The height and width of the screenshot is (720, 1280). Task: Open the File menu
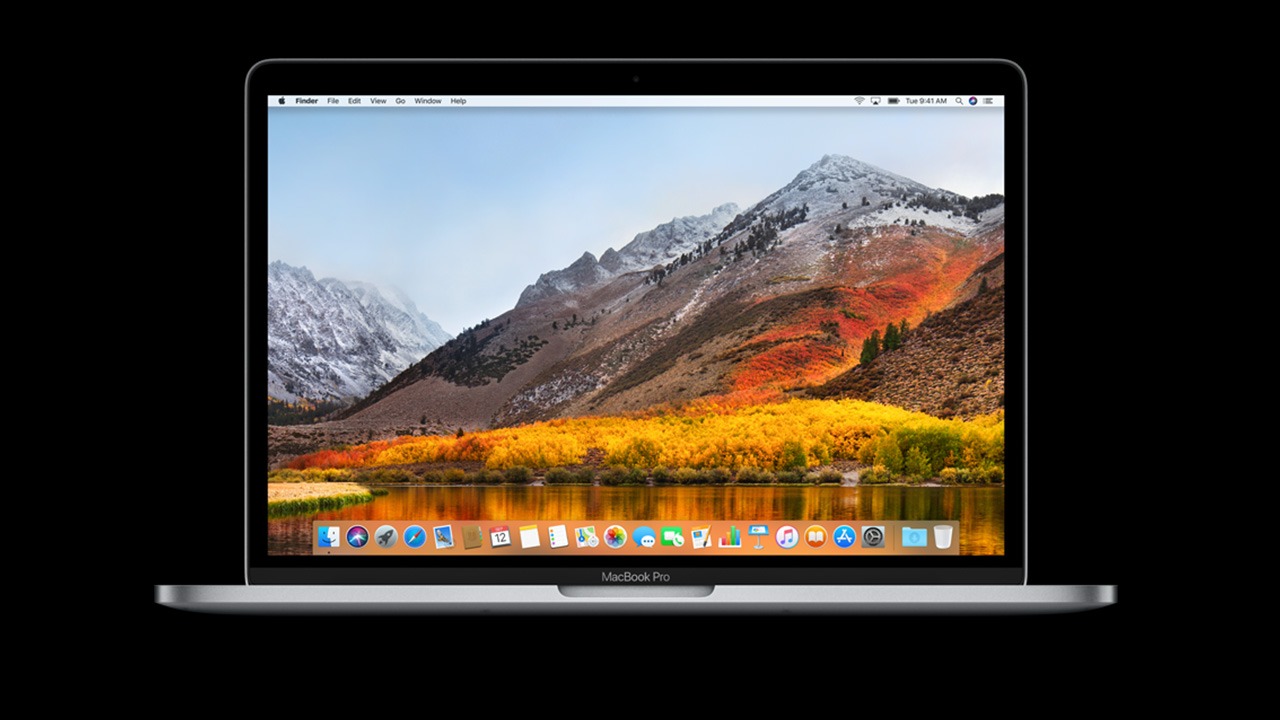(x=332, y=101)
